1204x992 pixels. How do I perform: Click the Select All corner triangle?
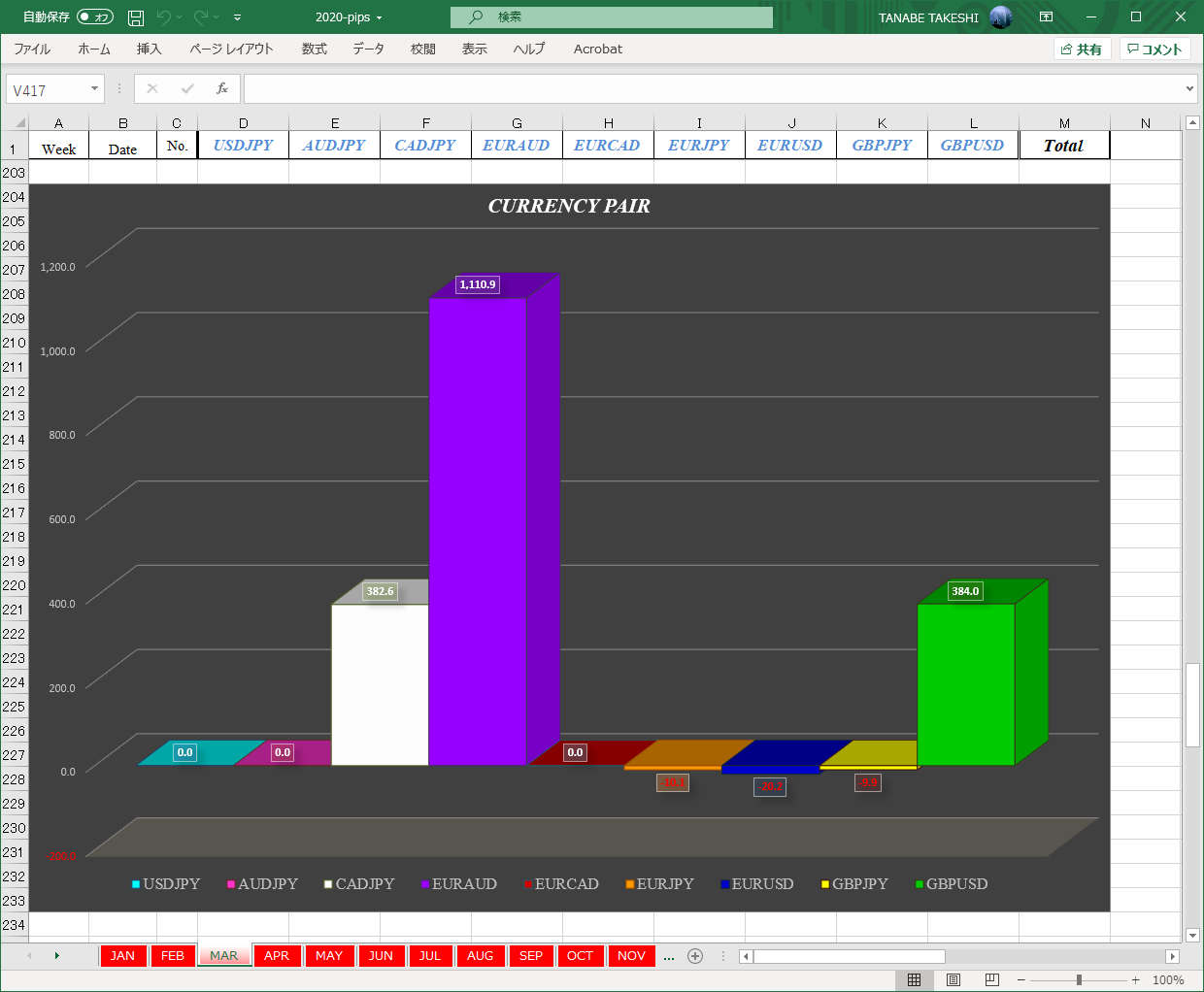click(19, 122)
